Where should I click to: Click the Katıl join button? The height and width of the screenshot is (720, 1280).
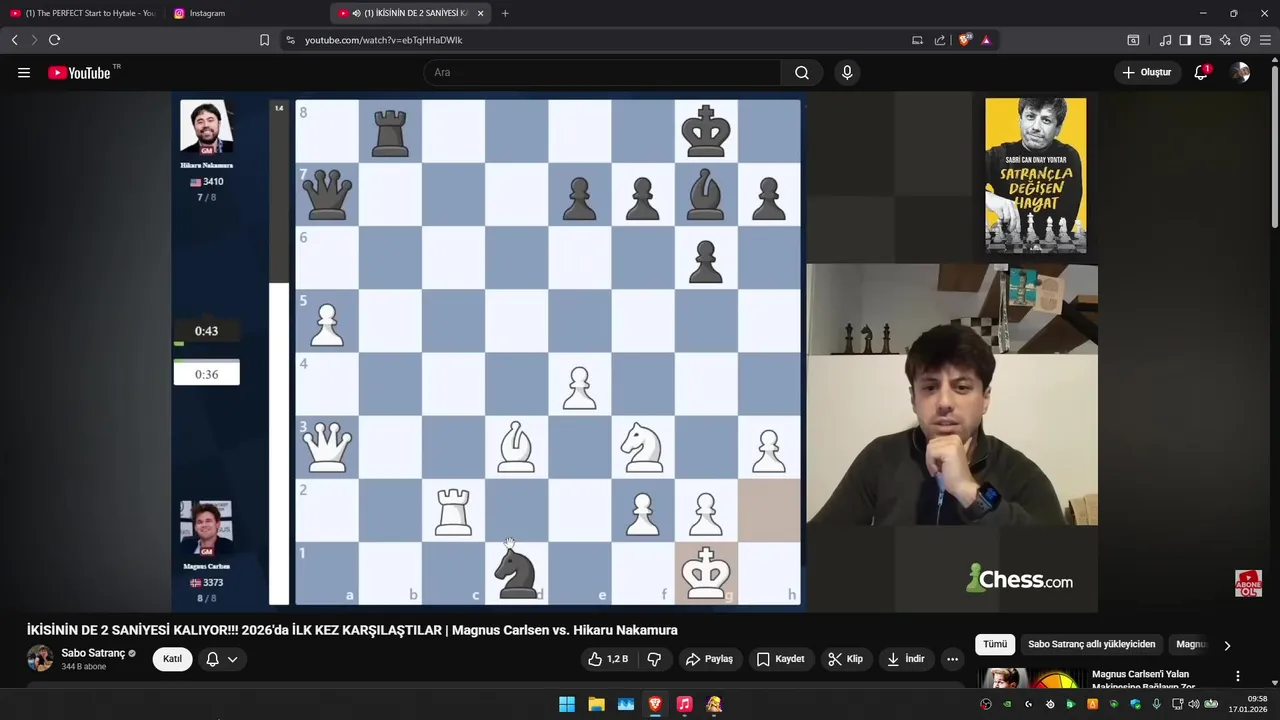[x=172, y=659]
